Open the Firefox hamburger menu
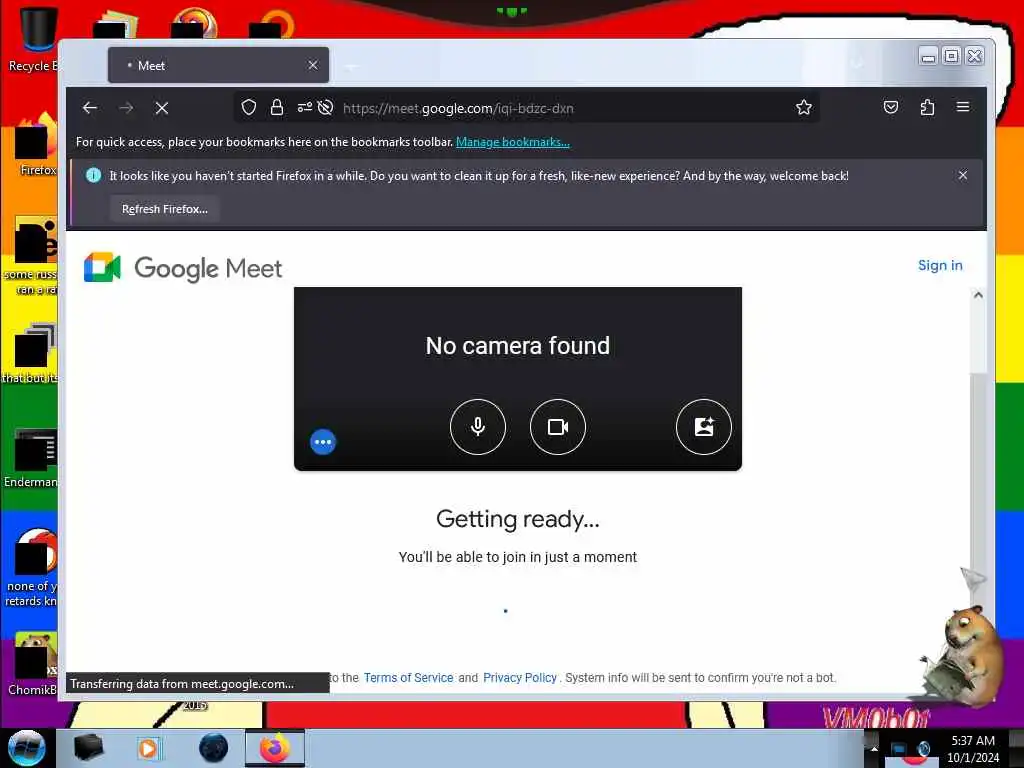Image resolution: width=1024 pixels, height=768 pixels. coord(963,106)
